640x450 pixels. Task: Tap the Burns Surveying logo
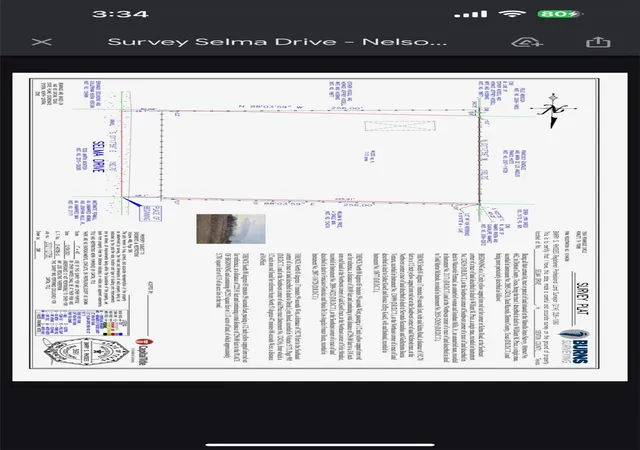[x=576, y=345]
